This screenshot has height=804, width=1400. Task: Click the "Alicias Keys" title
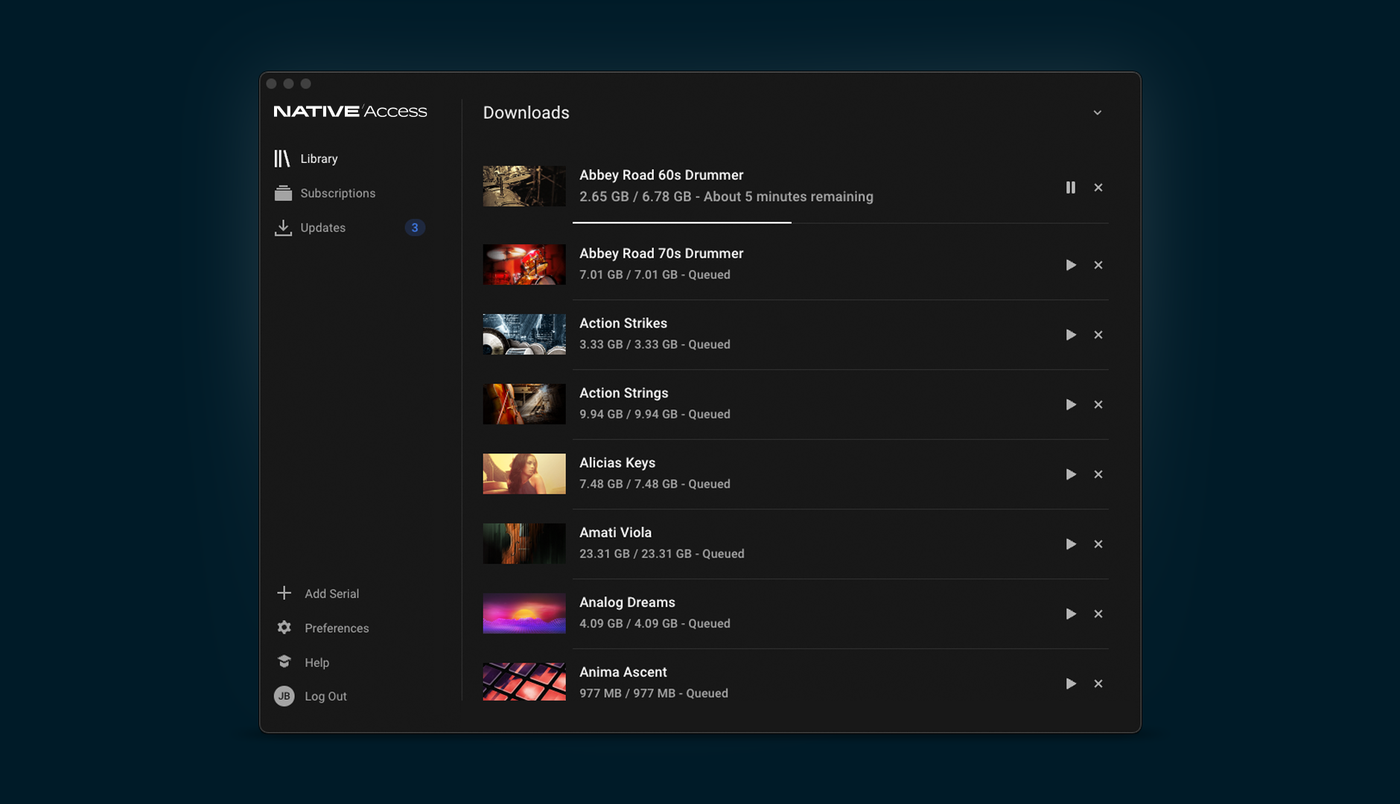click(618, 463)
